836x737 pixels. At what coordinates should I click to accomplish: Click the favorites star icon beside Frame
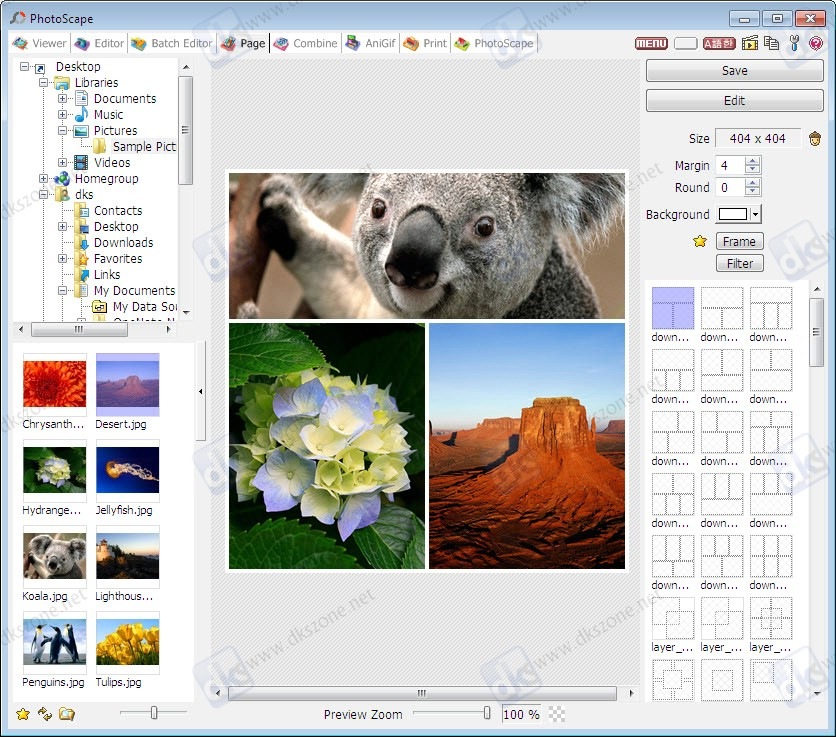[700, 241]
